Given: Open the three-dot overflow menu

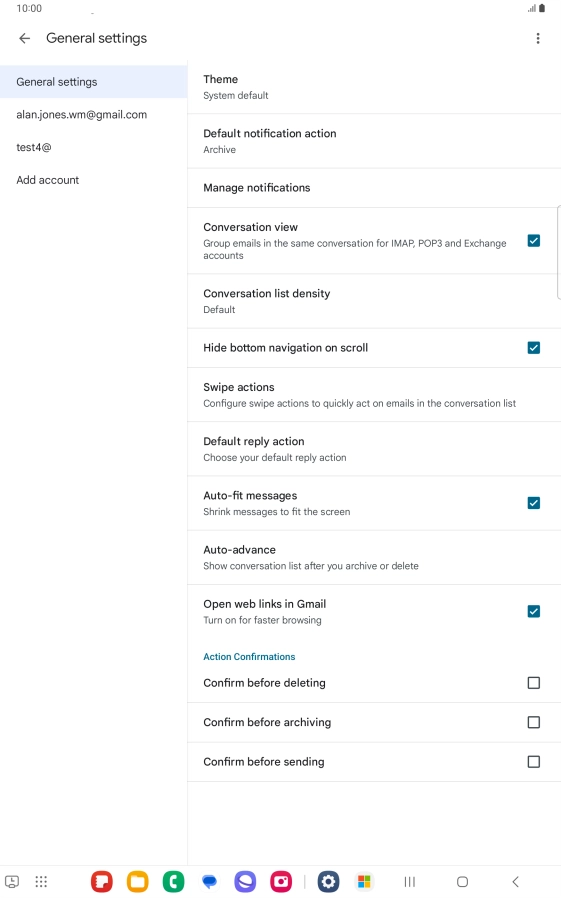Looking at the screenshot, I should point(538,38).
